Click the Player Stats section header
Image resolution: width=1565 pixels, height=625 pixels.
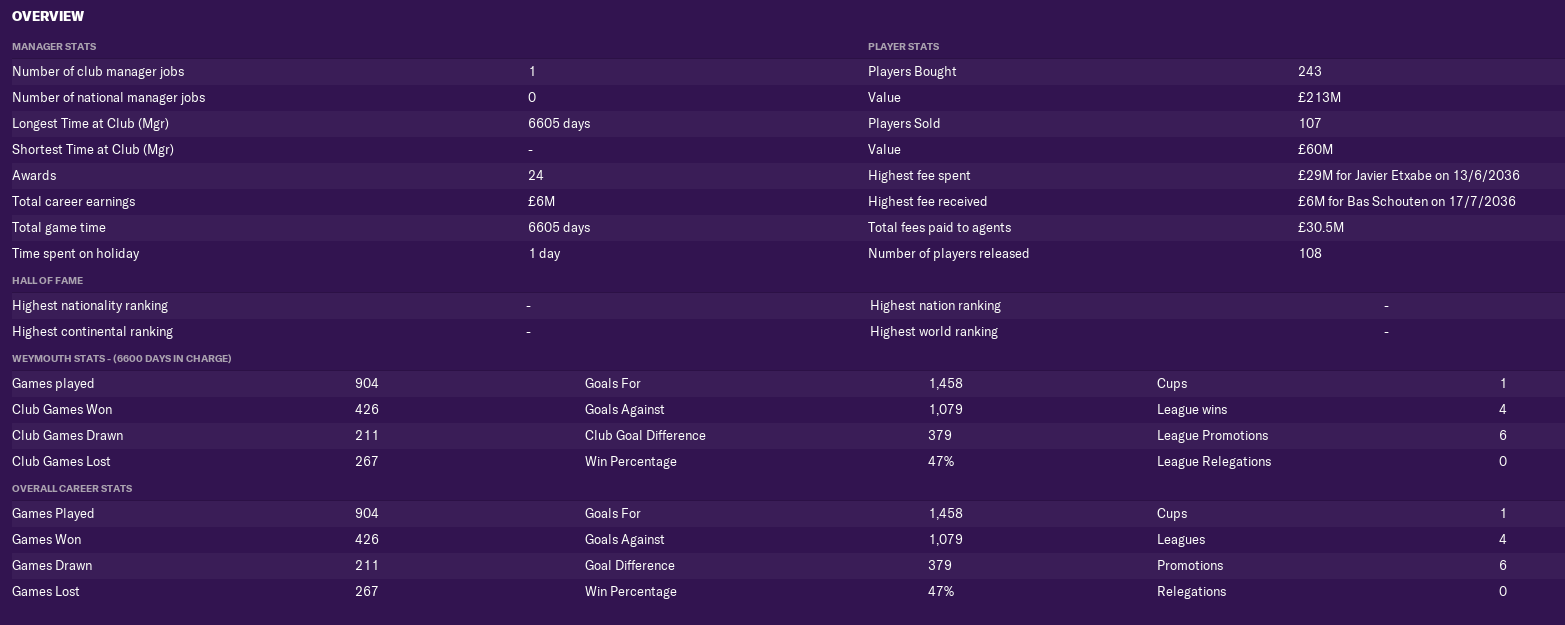(903, 46)
